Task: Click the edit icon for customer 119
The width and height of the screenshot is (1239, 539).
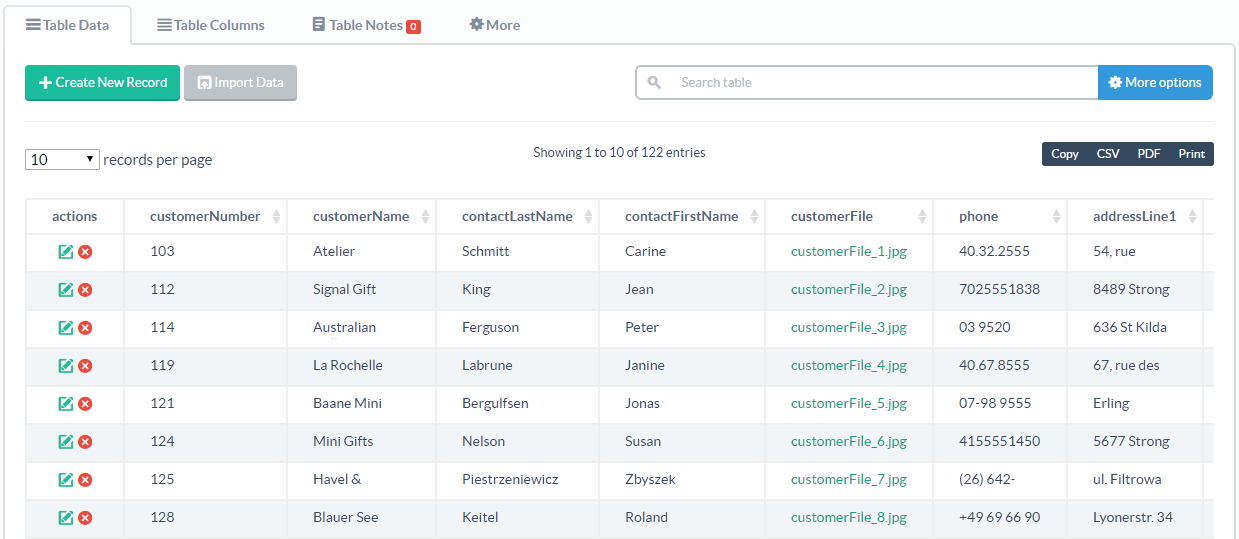Action: [66, 366]
